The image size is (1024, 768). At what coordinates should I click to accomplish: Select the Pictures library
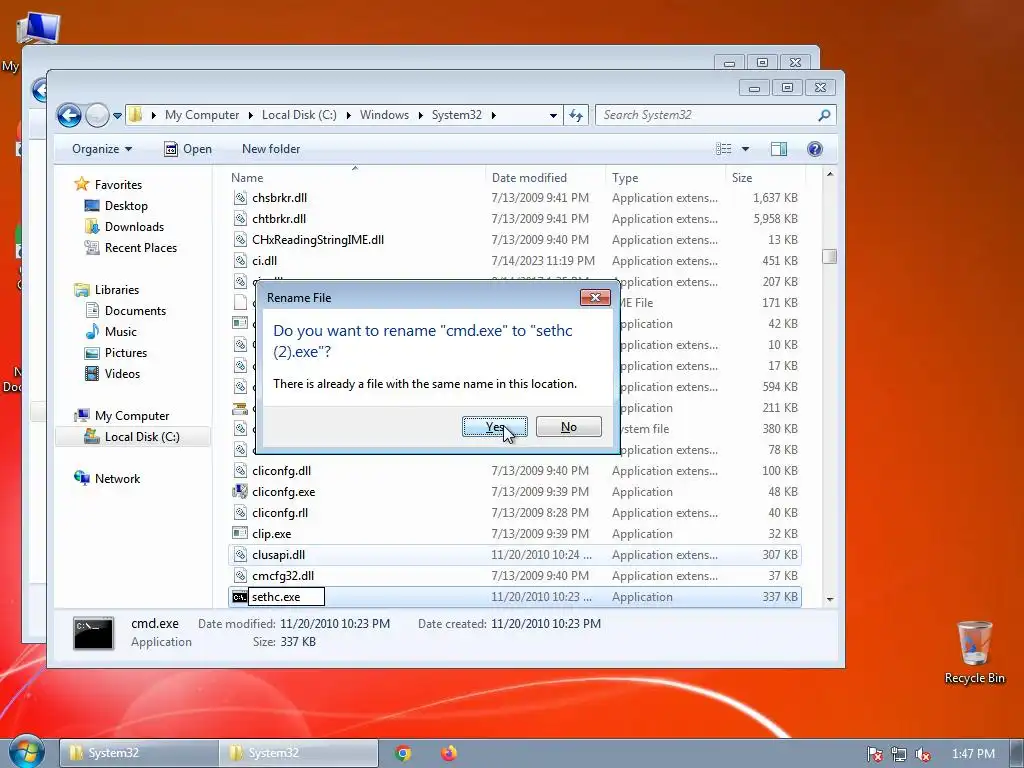pyautogui.click(x=125, y=353)
